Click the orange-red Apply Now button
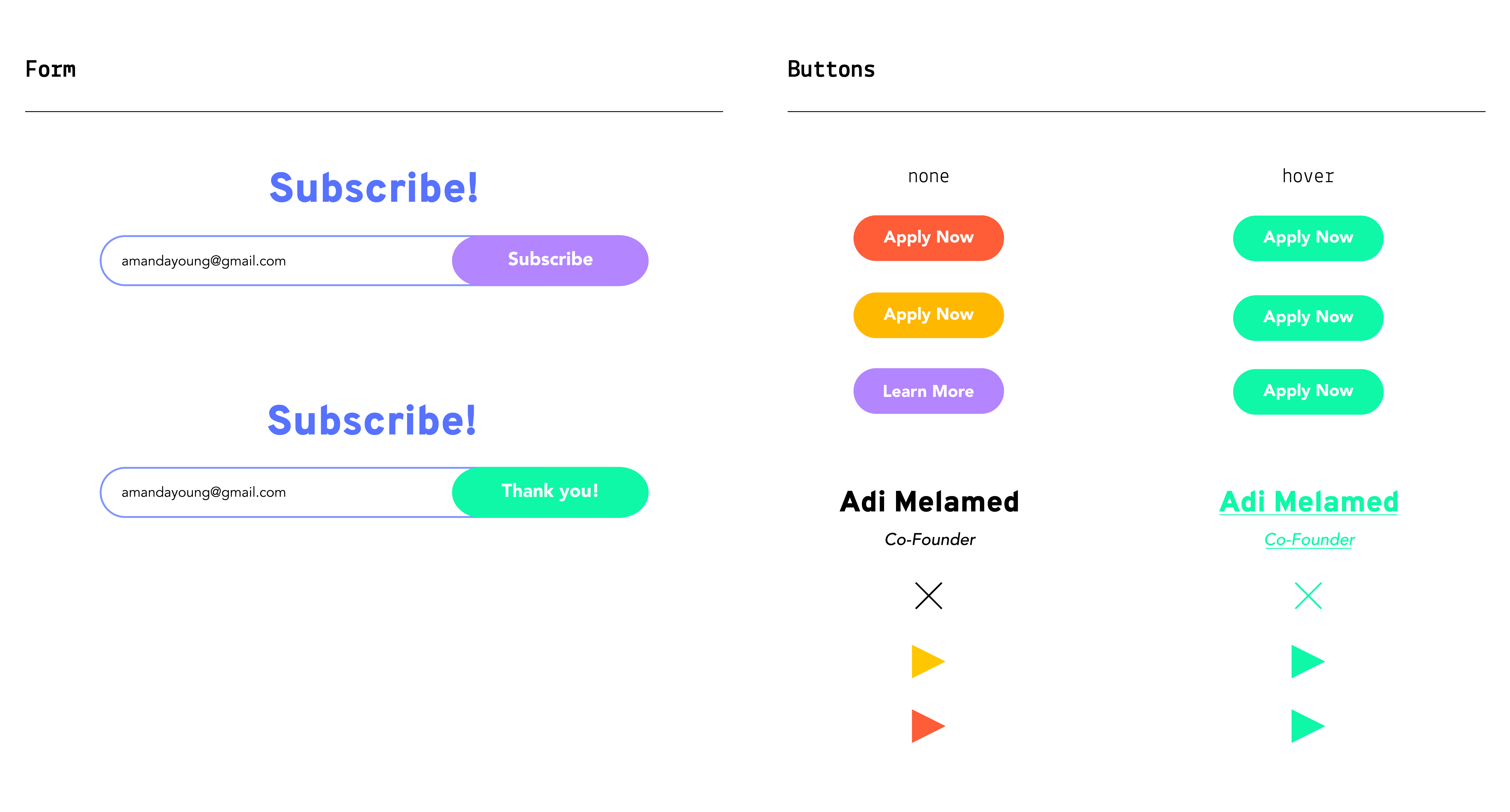 tap(928, 238)
